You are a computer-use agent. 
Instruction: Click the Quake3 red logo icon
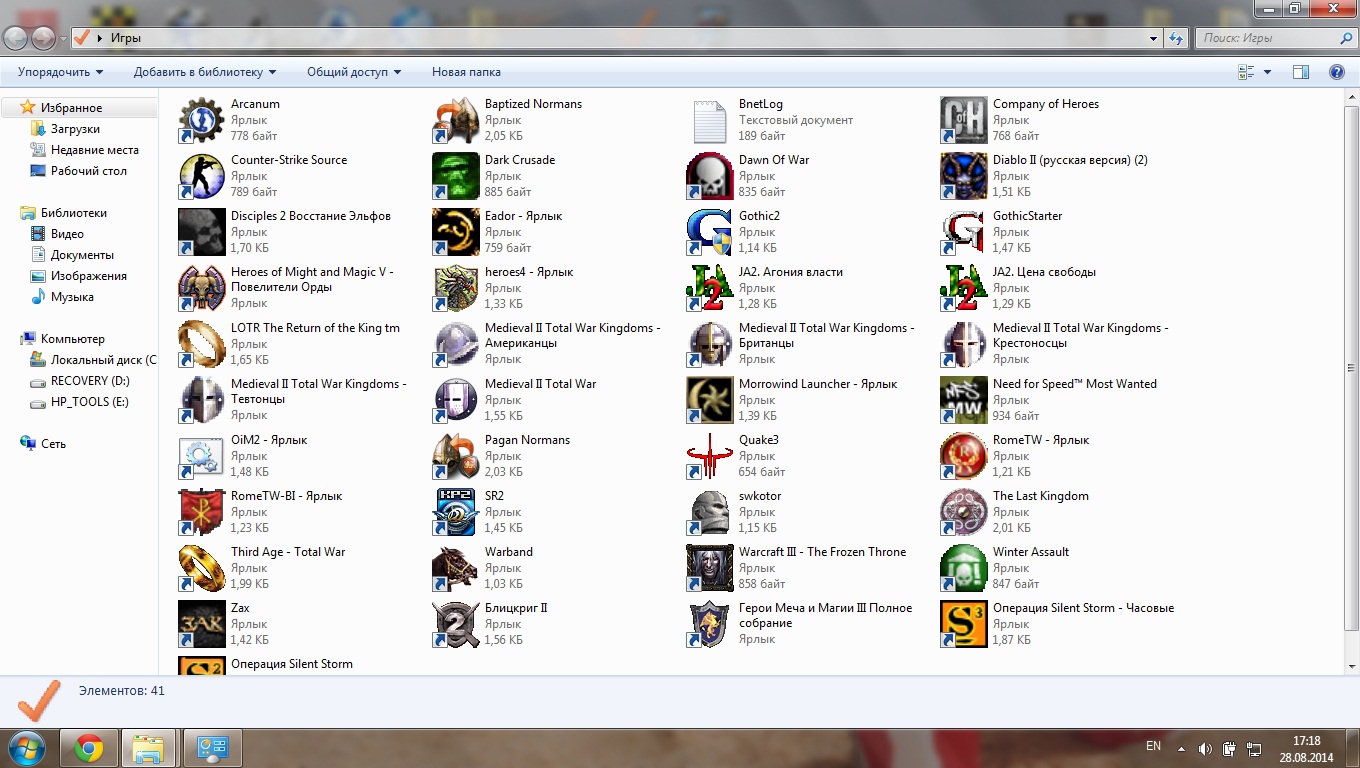[710, 456]
